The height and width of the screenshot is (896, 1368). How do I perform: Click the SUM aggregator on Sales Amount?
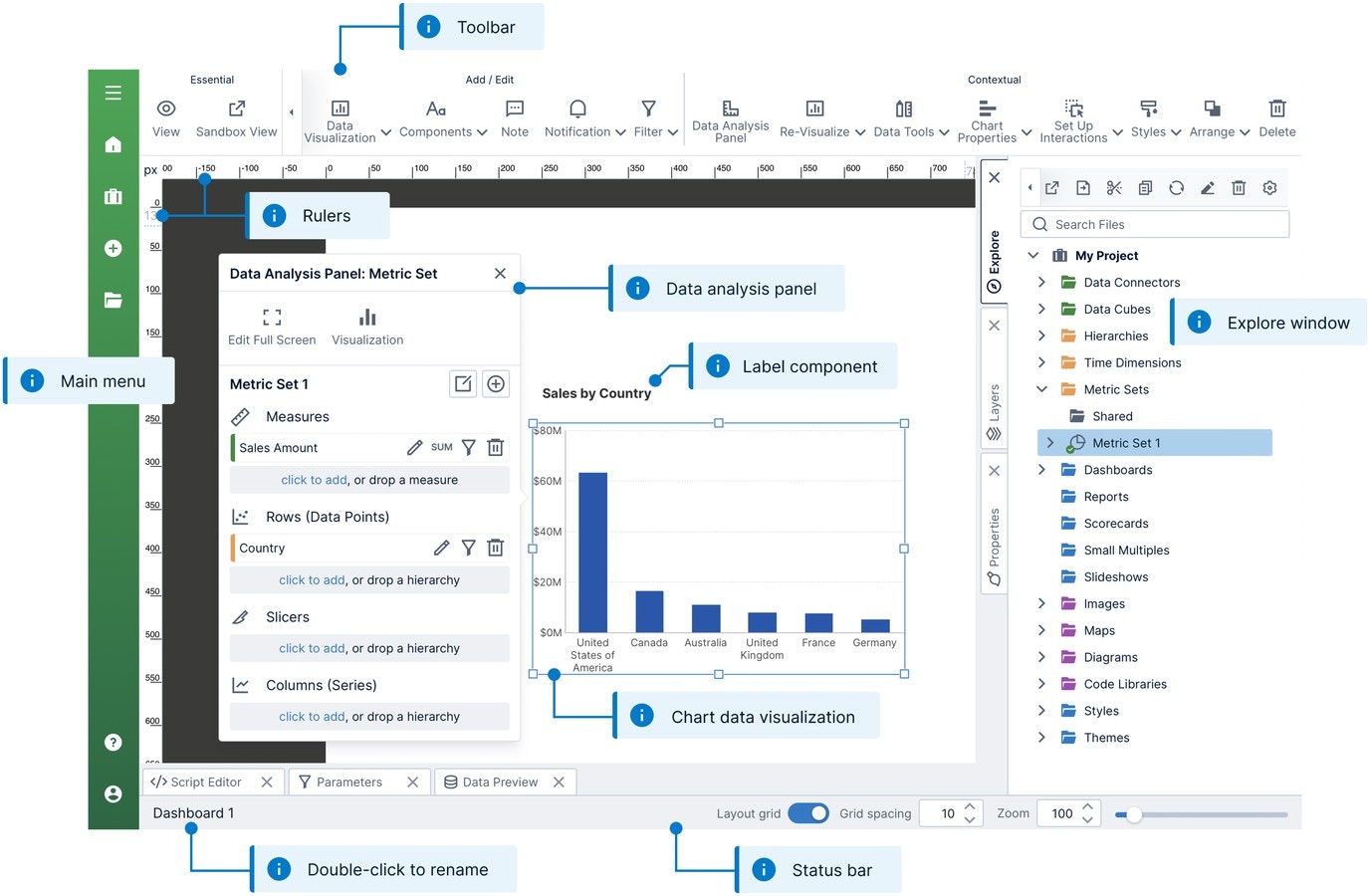click(442, 448)
